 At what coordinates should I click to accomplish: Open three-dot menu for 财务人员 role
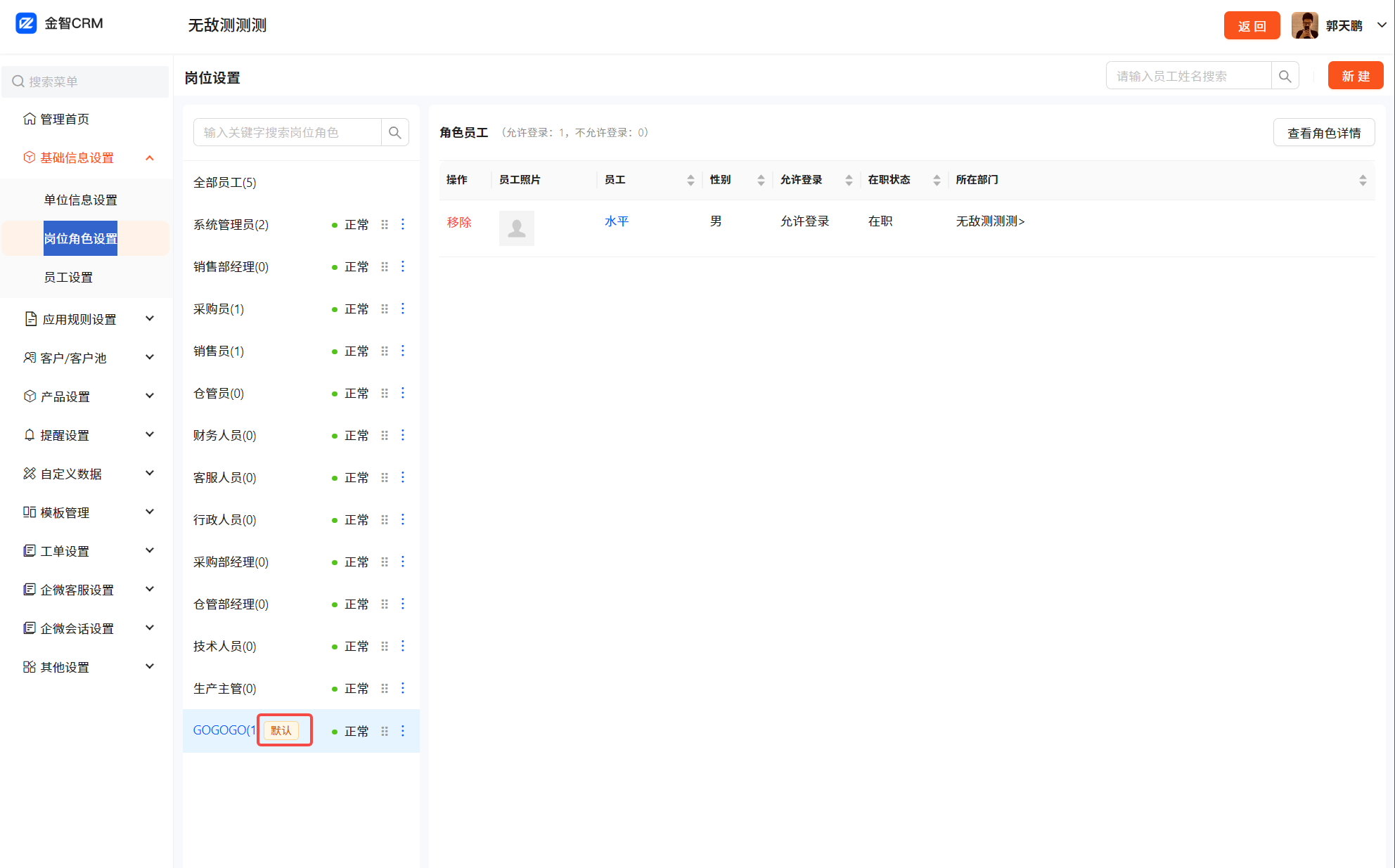point(403,435)
